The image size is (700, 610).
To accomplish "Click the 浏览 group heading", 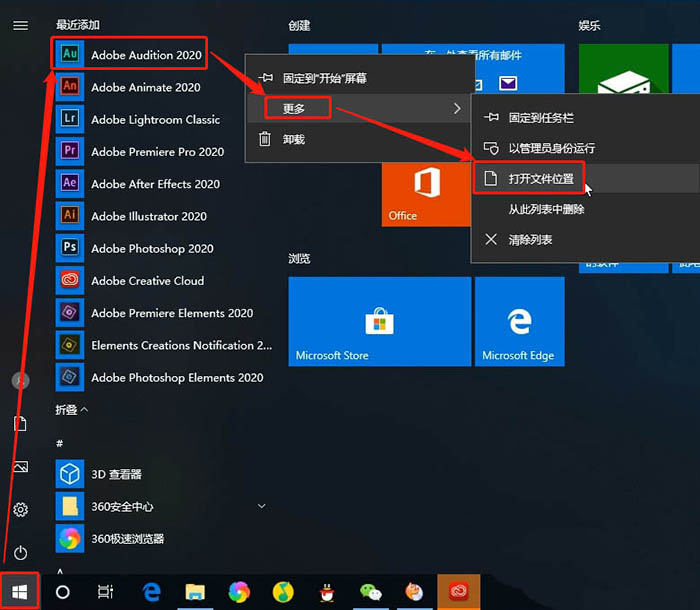I will 299,258.
